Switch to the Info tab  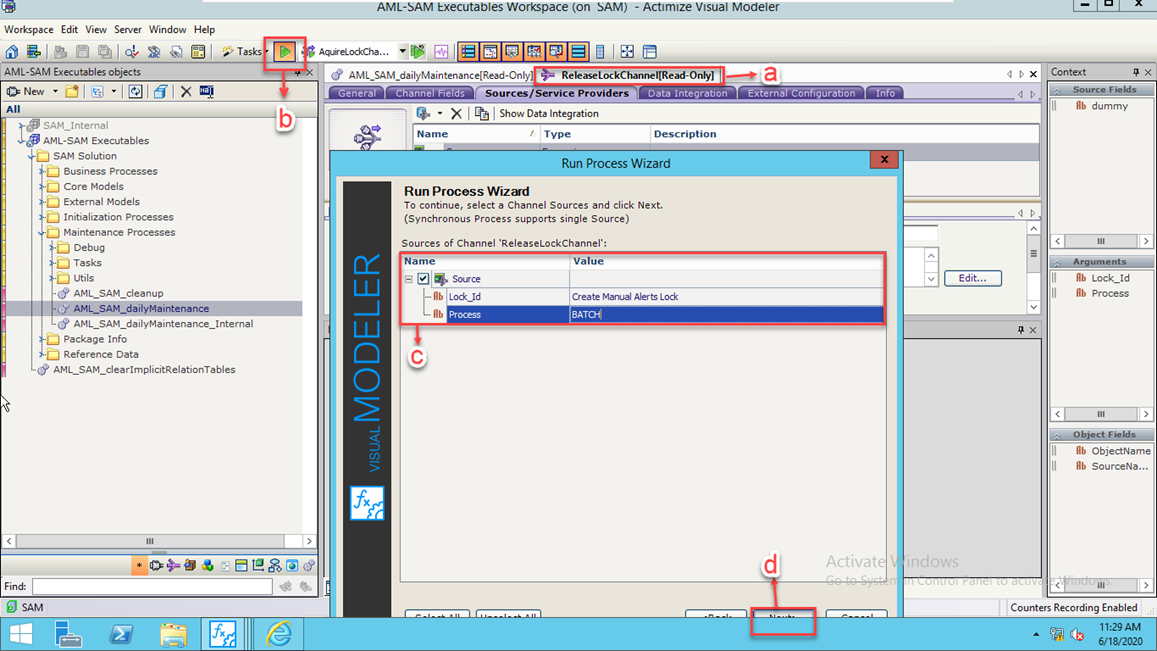[x=885, y=93]
